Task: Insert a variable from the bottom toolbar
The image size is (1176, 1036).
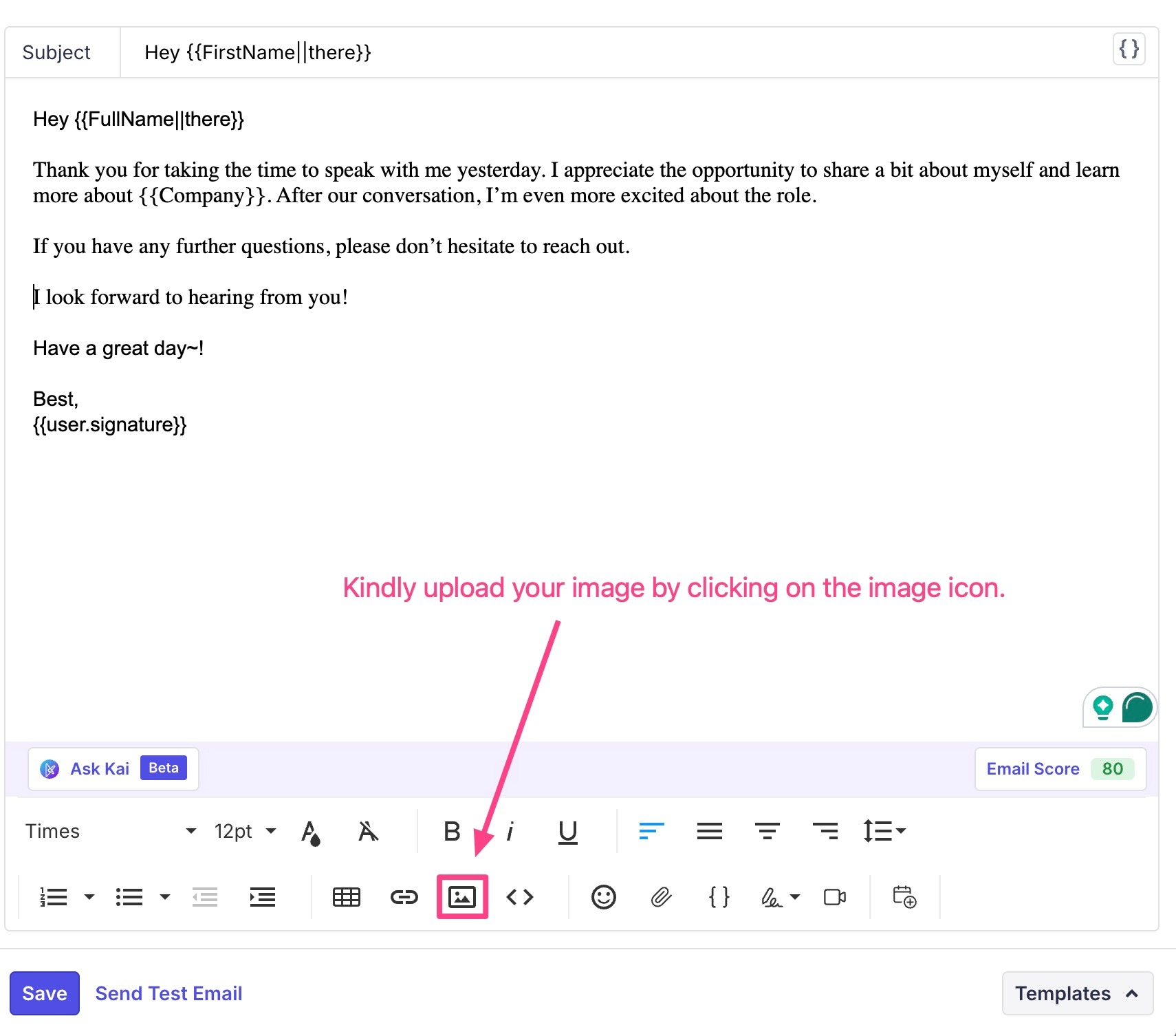Action: pyautogui.click(x=719, y=897)
